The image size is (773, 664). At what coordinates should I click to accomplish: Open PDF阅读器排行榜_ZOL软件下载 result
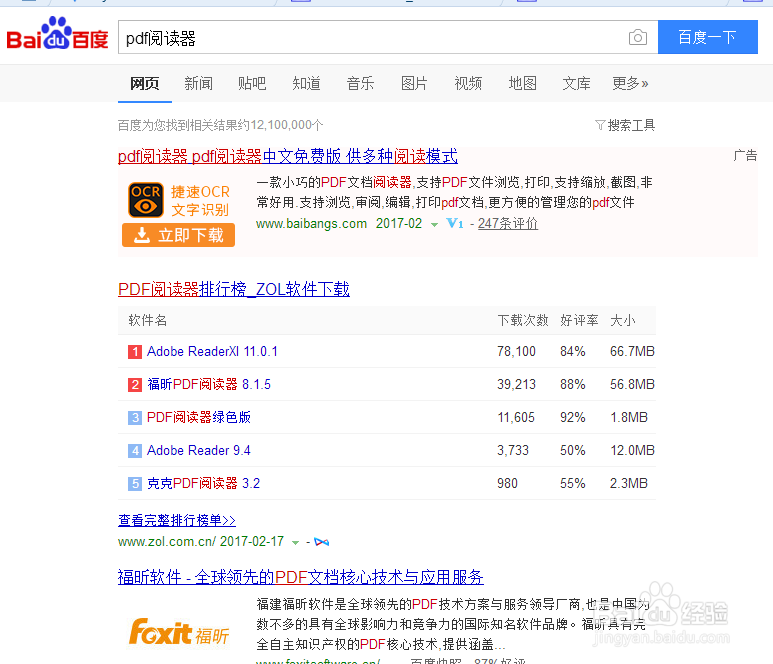point(234,289)
